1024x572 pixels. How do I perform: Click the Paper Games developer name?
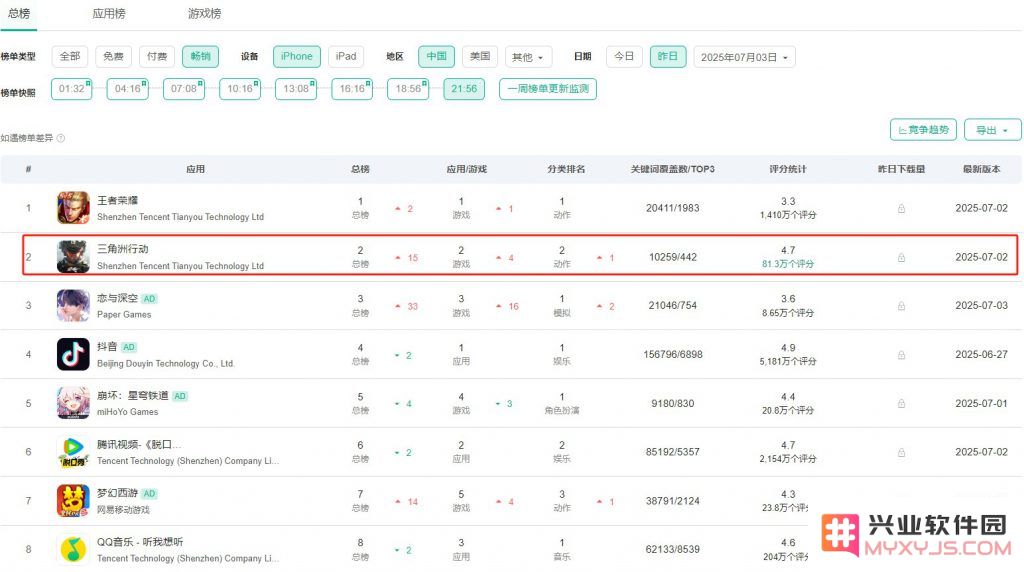point(124,315)
